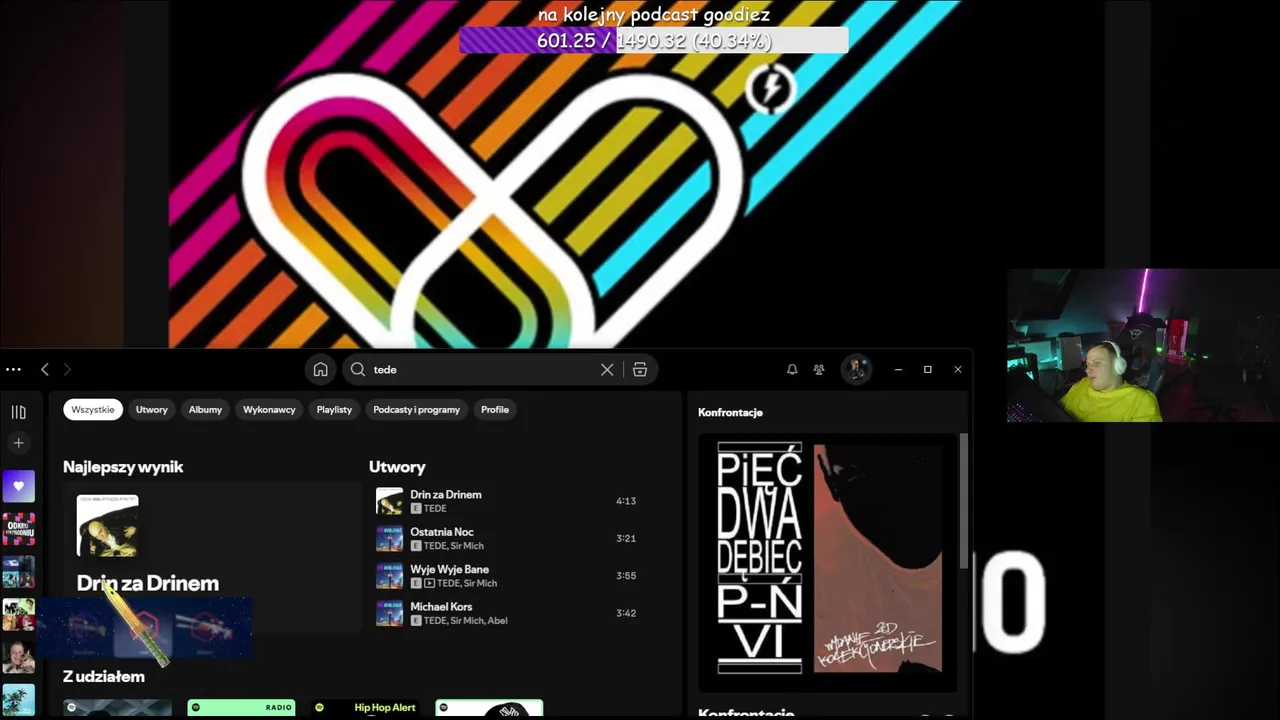Screen dimensions: 1280x720
Task: Open the Browse icon next to search
Action: pos(640,370)
